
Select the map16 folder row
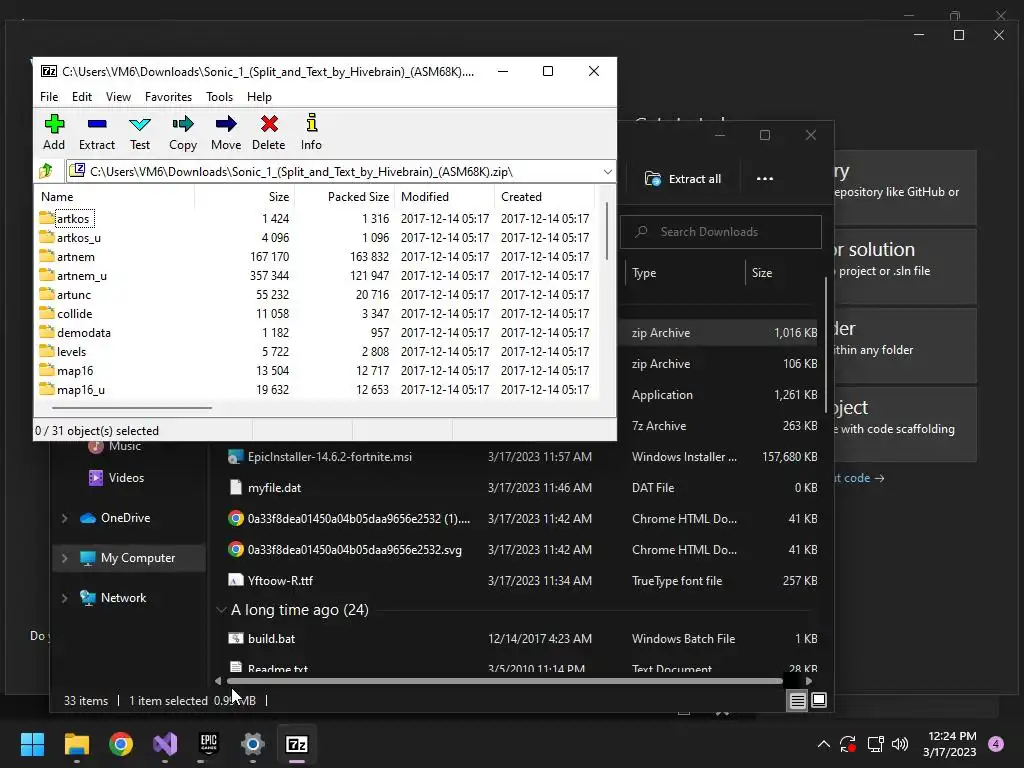pos(315,370)
